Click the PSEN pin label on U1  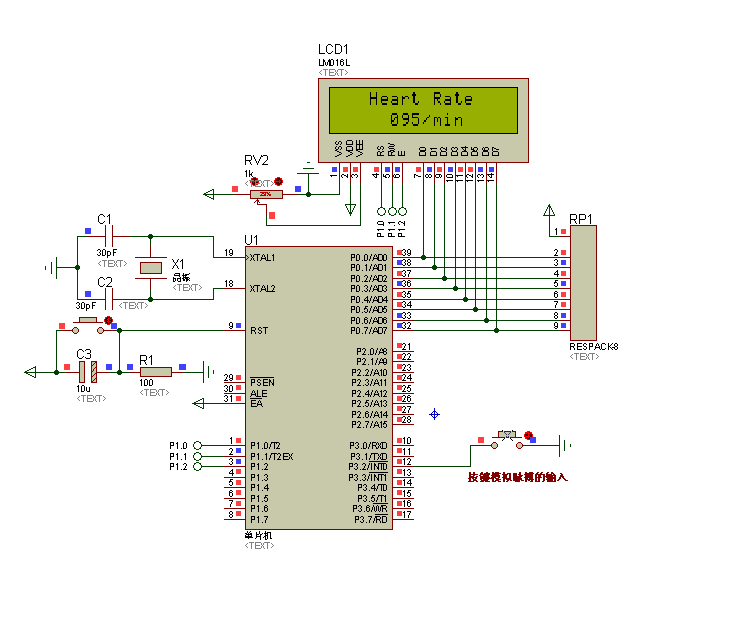[262, 383]
